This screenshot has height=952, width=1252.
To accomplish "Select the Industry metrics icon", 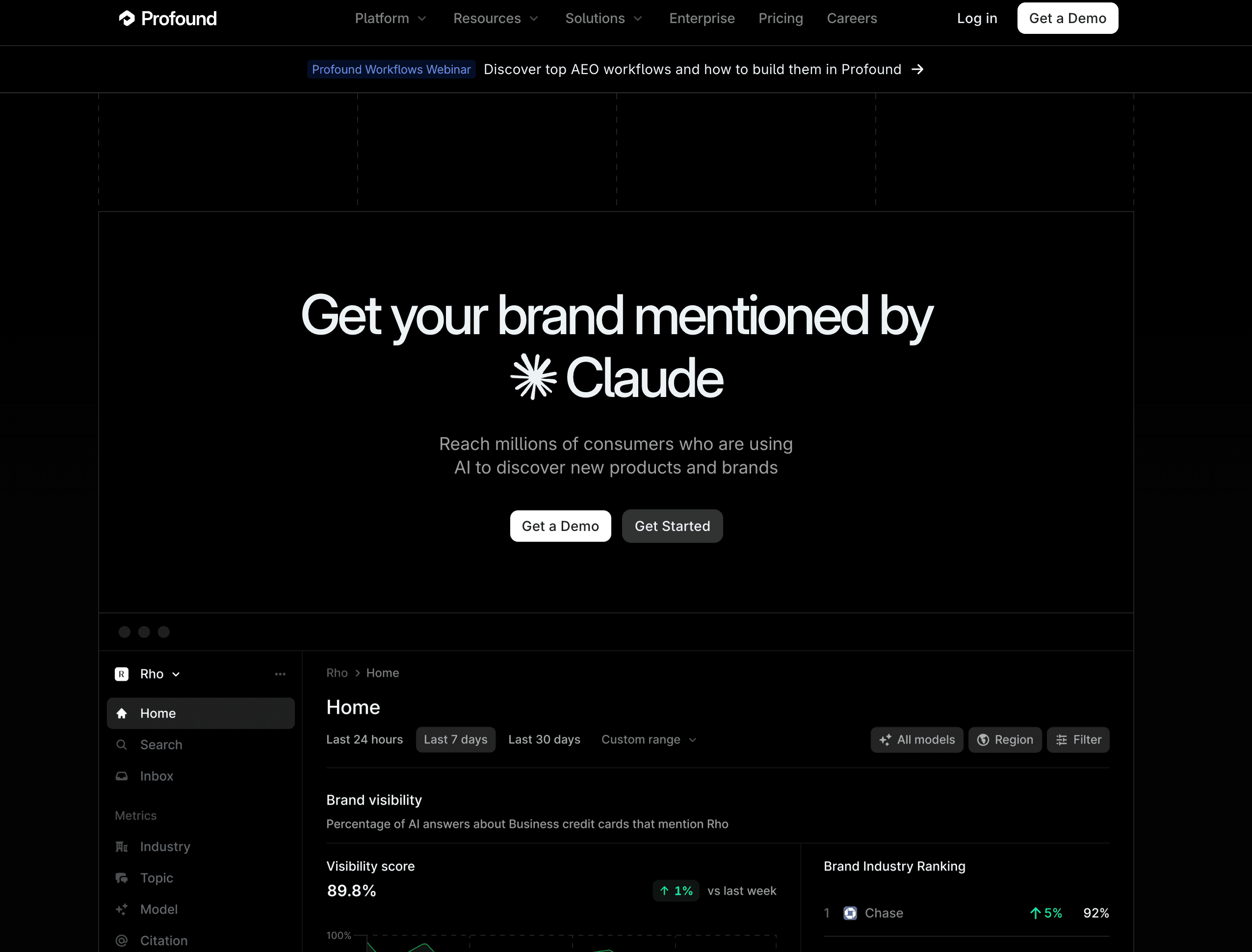I will (122, 846).
